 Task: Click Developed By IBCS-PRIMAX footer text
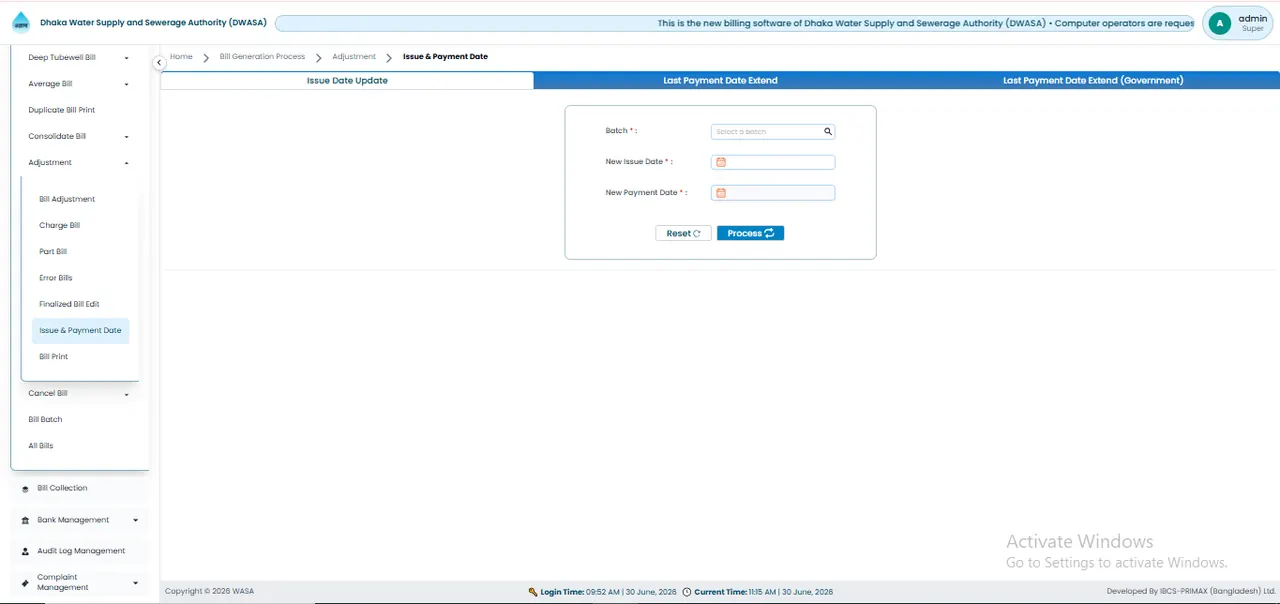point(1191,592)
